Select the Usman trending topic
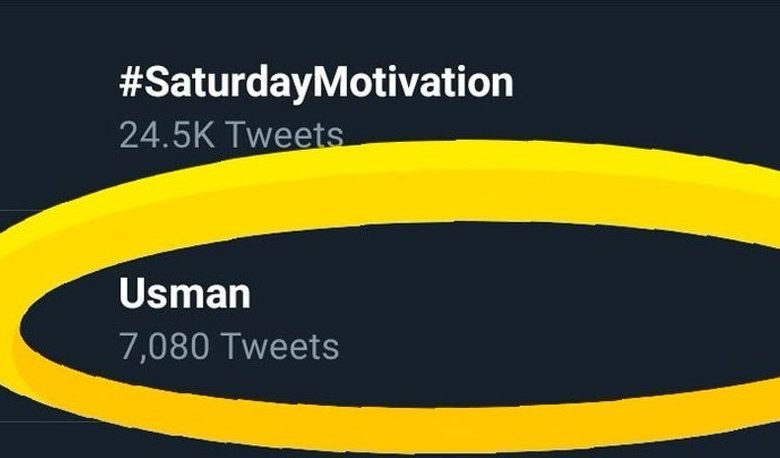 coord(184,296)
